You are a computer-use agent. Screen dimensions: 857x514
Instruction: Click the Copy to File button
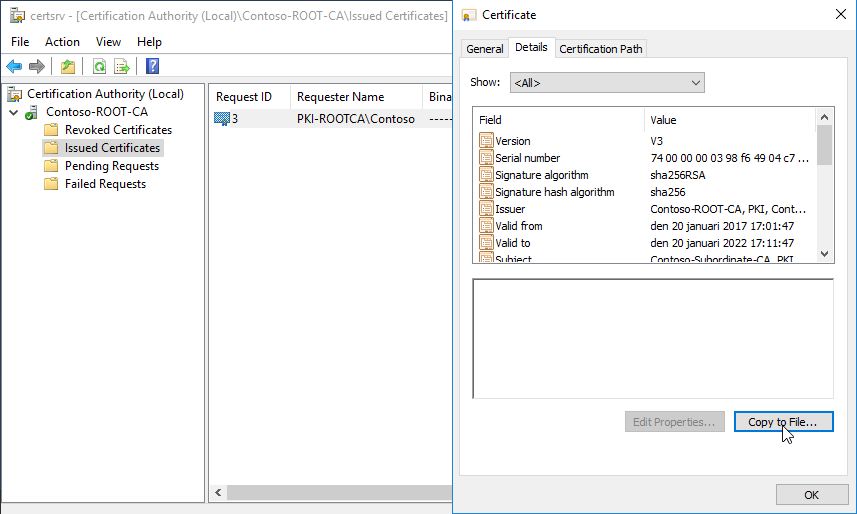coord(783,422)
